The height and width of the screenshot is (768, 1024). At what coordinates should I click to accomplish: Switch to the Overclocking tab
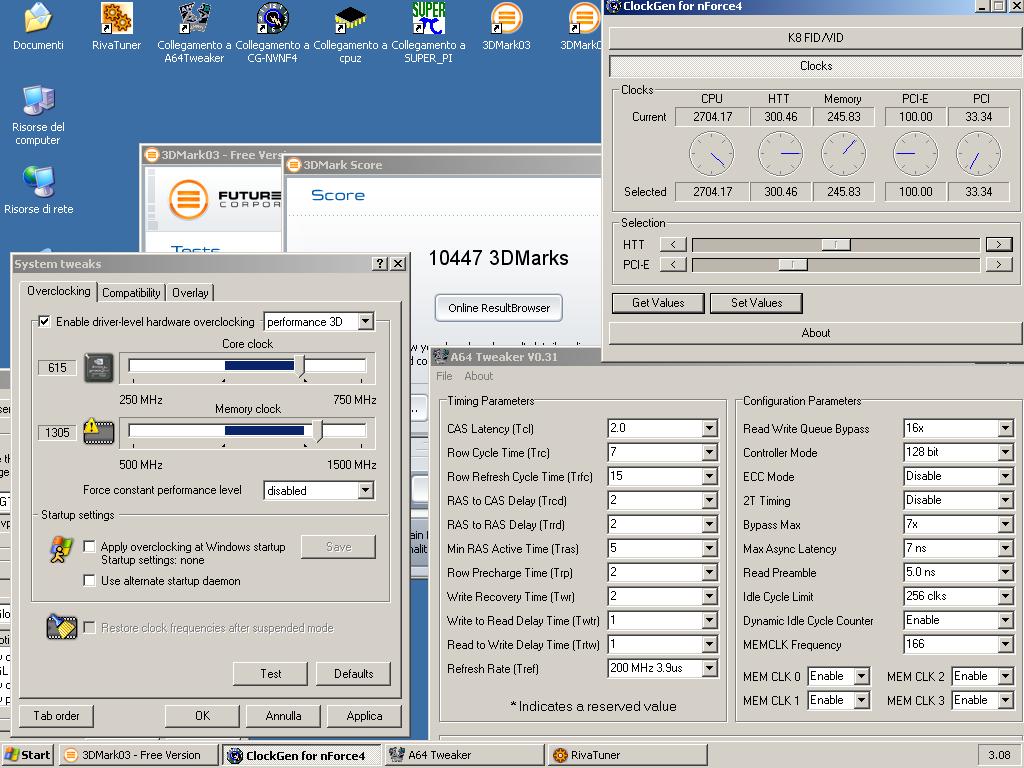[x=59, y=291]
